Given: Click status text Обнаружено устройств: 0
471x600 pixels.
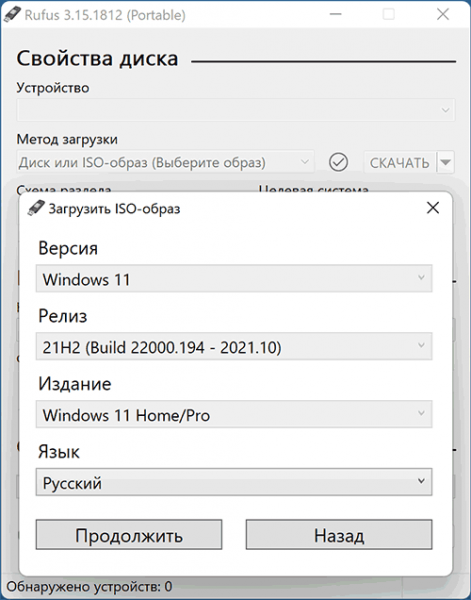Looking at the screenshot, I should 89,586.
